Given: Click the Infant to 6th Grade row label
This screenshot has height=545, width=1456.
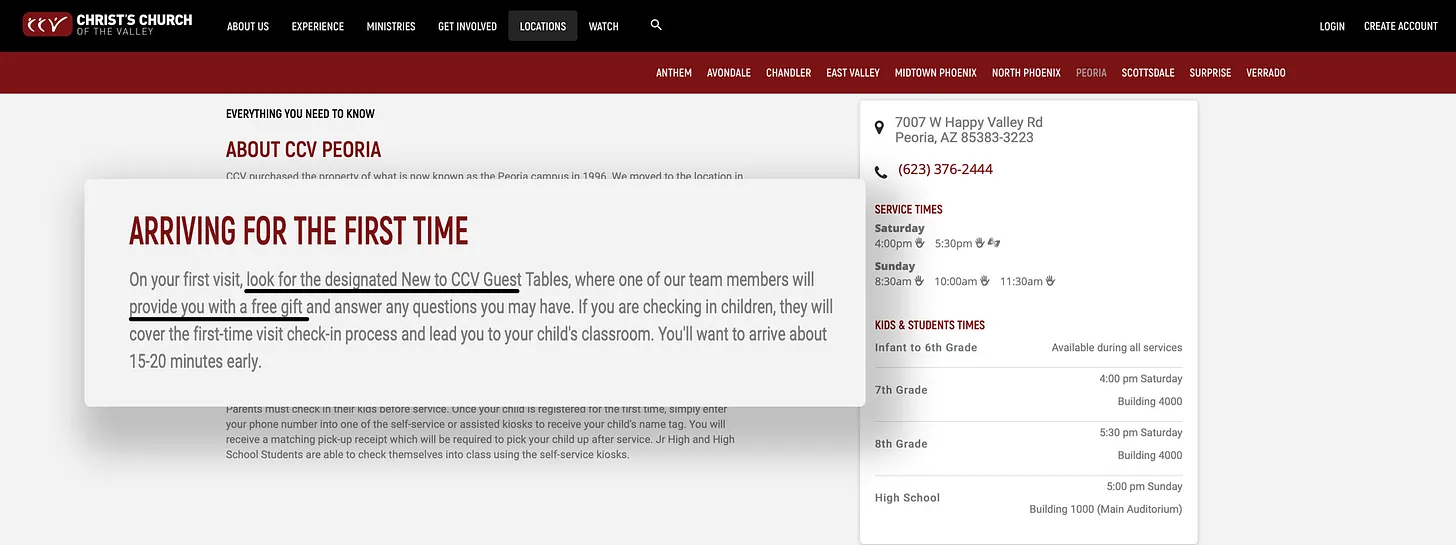Looking at the screenshot, I should (926, 348).
